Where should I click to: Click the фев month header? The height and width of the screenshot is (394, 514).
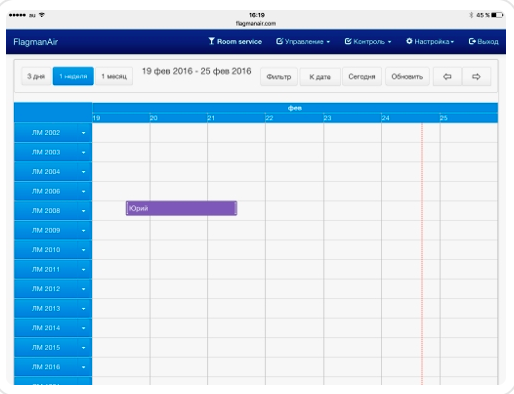(x=295, y=108)
